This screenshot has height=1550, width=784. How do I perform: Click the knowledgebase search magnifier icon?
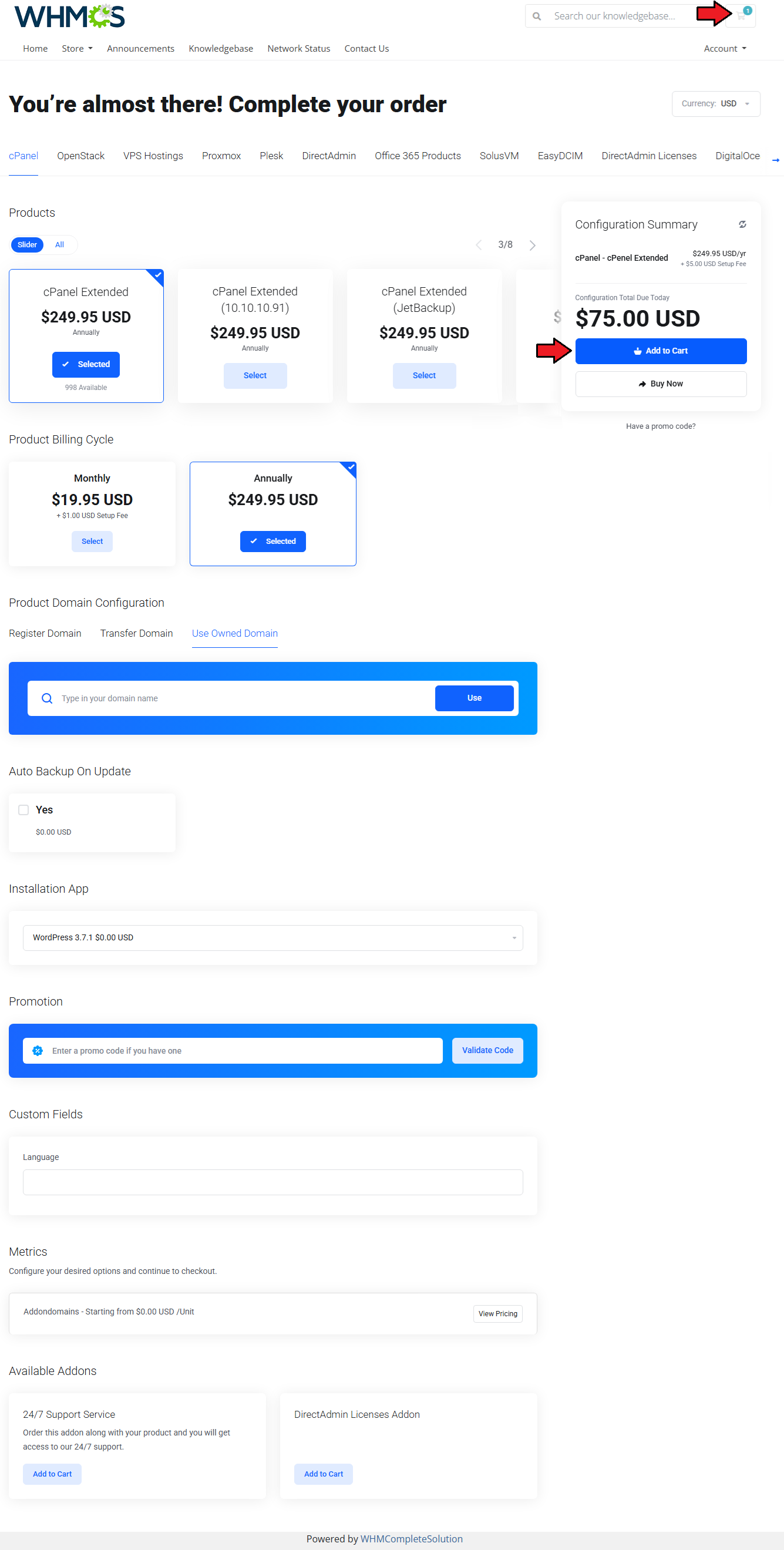[x=537, y=16]
